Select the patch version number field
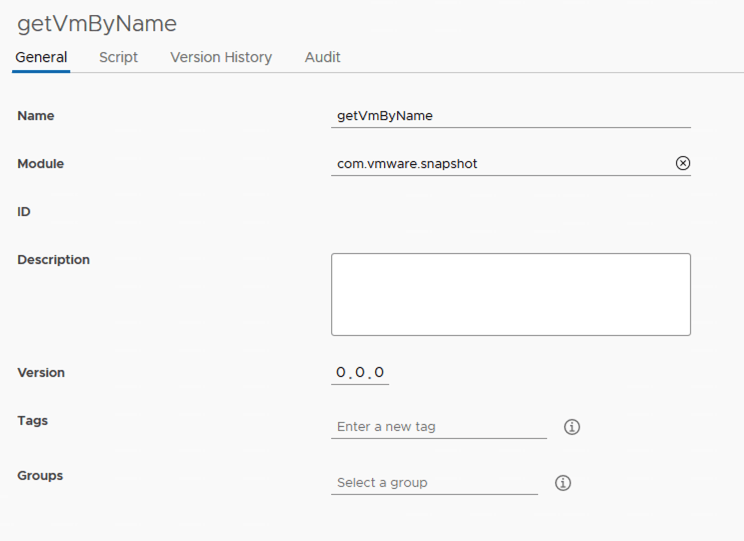This screenshot has height=541, width=744. [x=379, y=373]
